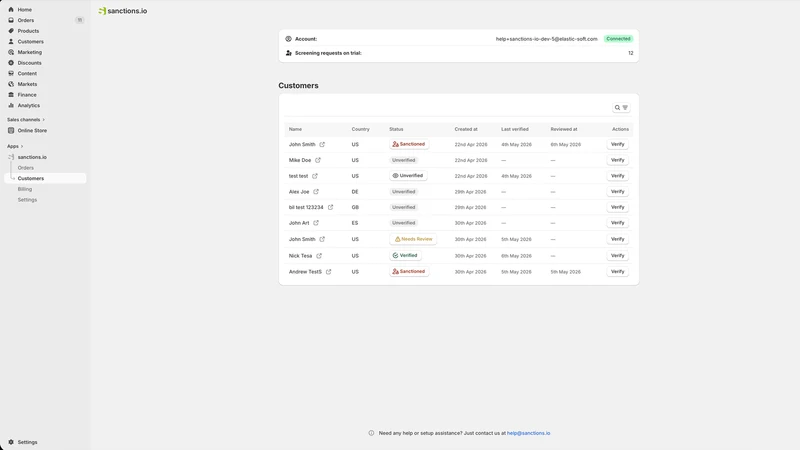800x450 pixels.
Task: Expand the Apps section chevron
Action: click(22, 146)
